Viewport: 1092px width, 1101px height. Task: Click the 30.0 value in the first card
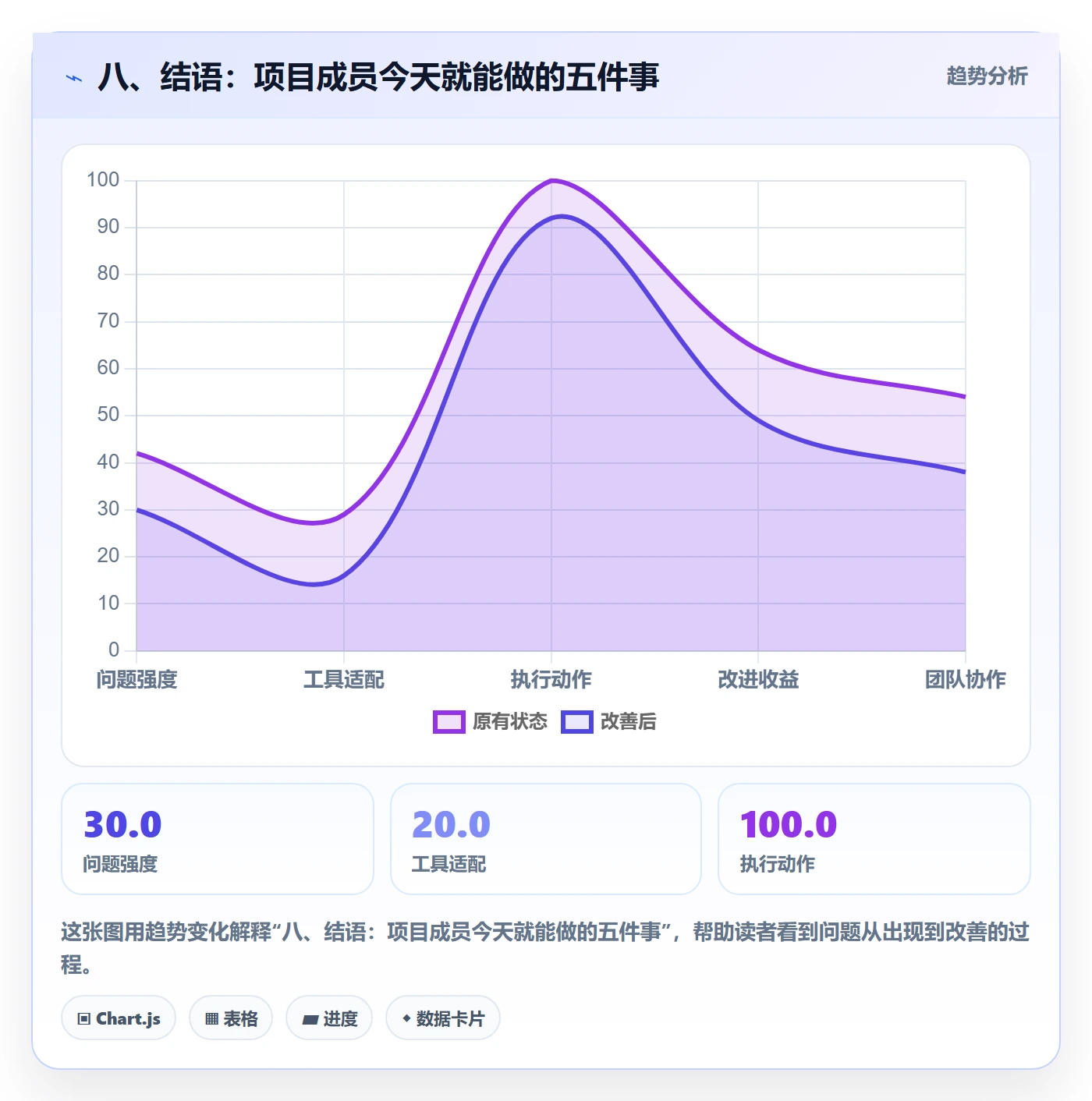[x=122, y=825]
